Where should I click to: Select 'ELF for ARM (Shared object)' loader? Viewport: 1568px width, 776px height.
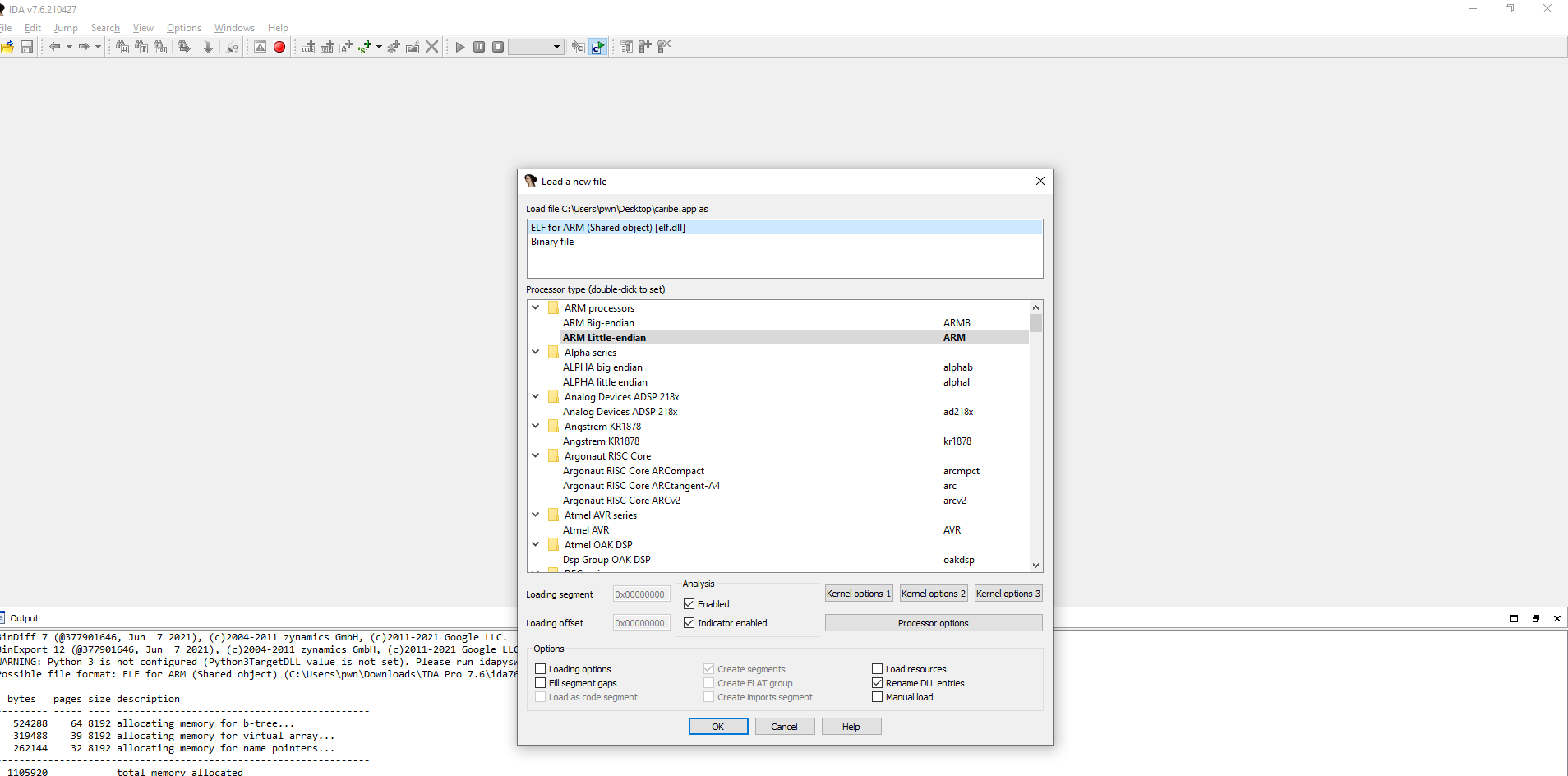(x=785, y=228)
